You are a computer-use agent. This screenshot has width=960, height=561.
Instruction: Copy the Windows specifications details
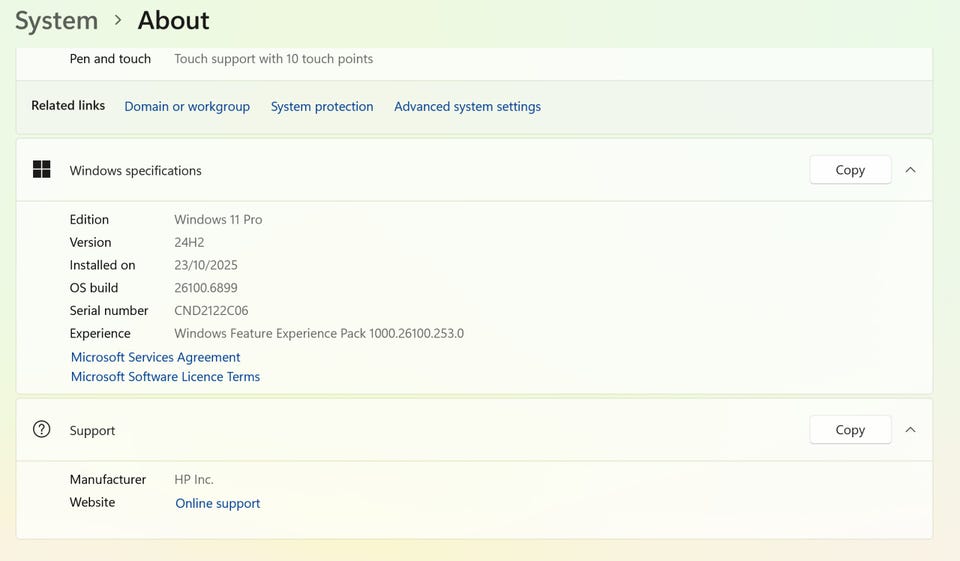pyautogui.click(x=850, y=170)
